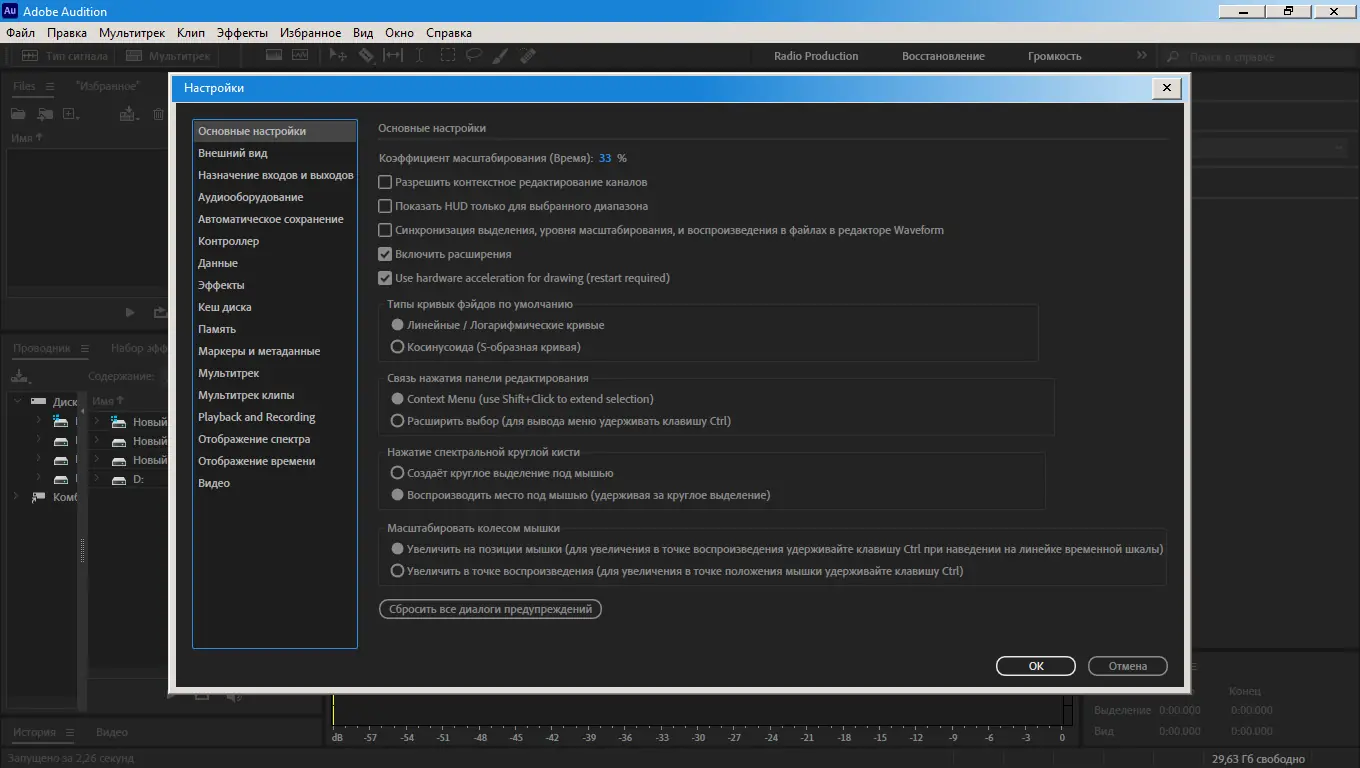Click the search magnifier icon in help field
1360x768 pixels.
(1174, 57)
